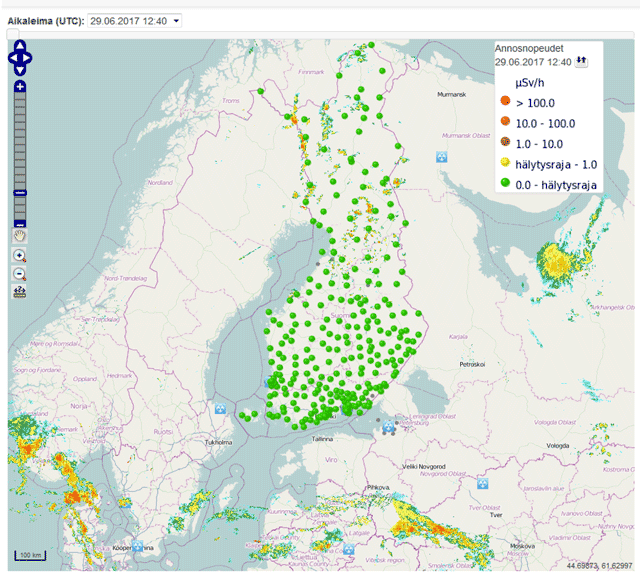Select the hand pan tool

[20, 236]
